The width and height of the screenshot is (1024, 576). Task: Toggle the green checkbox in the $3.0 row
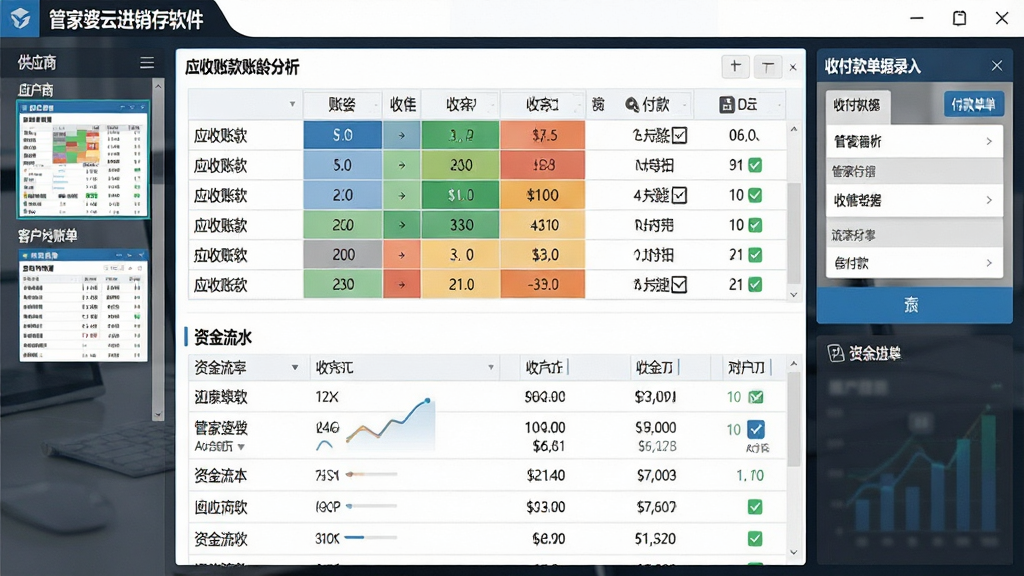tap(755, 255)
